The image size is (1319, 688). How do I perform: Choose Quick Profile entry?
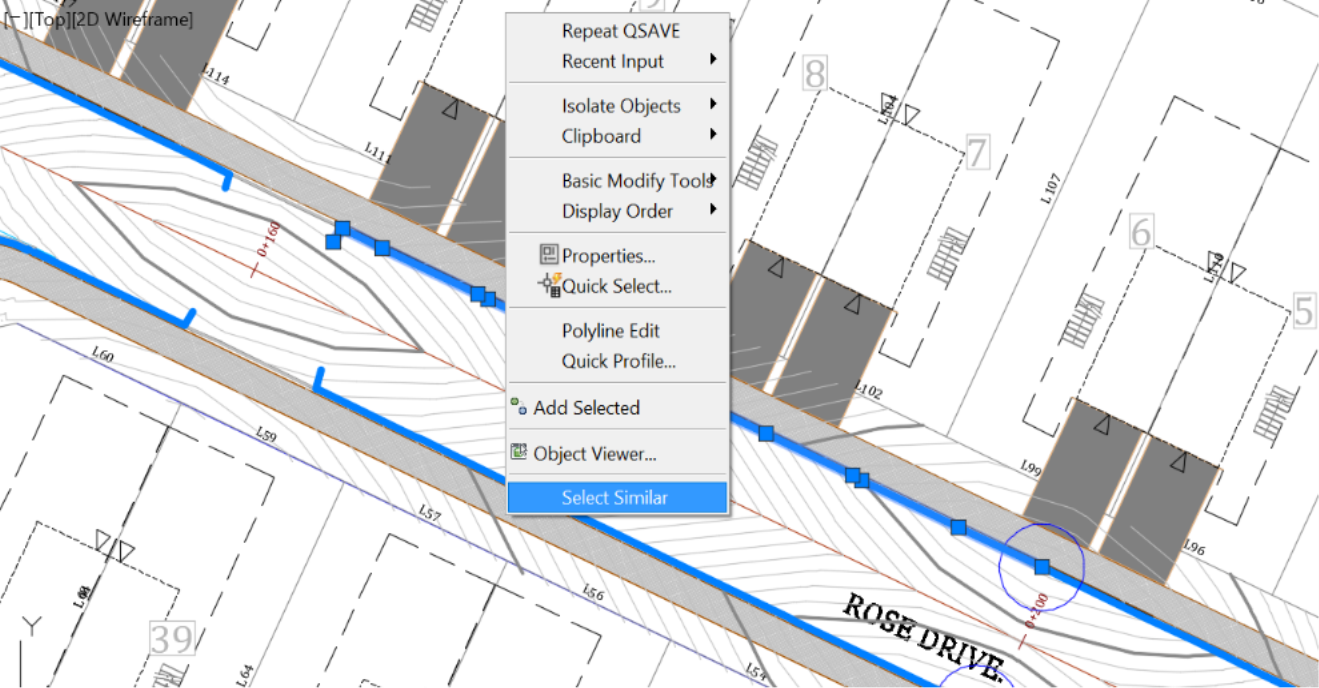tap(618, 361)
